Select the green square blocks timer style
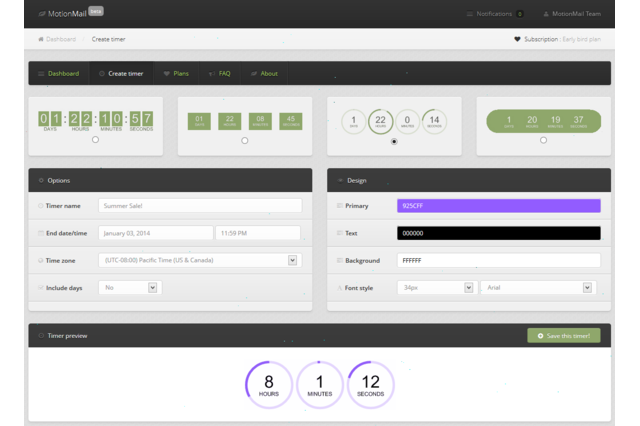Screen dimensions: 640x426 [x=244, y=140]
